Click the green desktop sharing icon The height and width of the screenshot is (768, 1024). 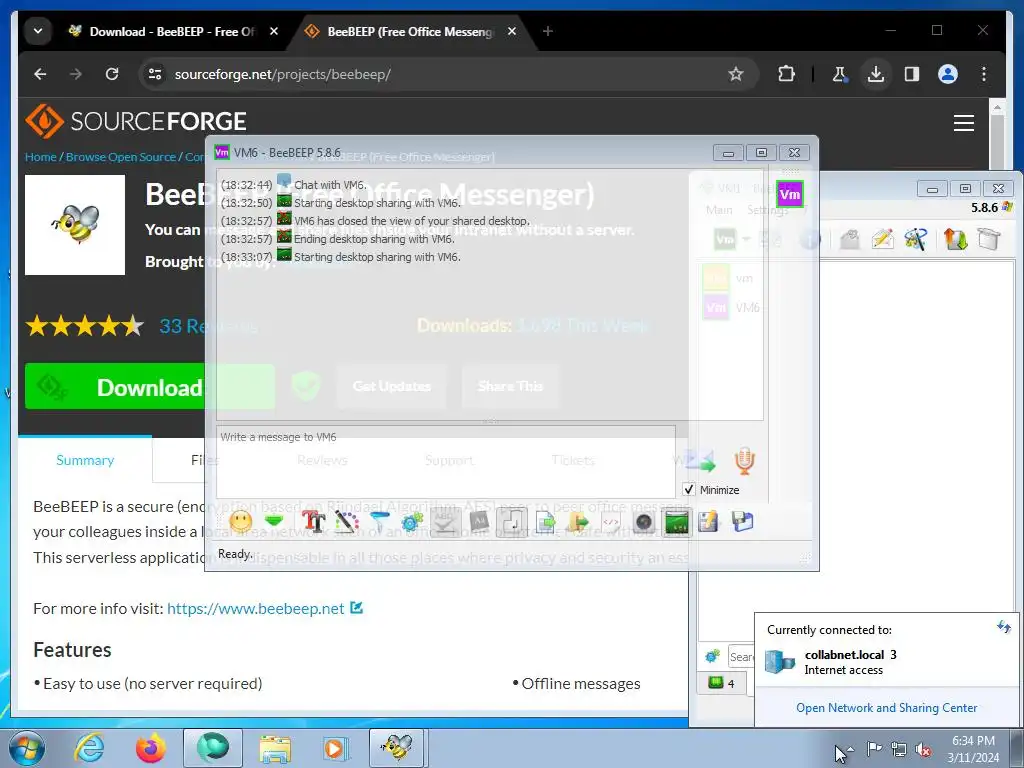coord(677,521)
